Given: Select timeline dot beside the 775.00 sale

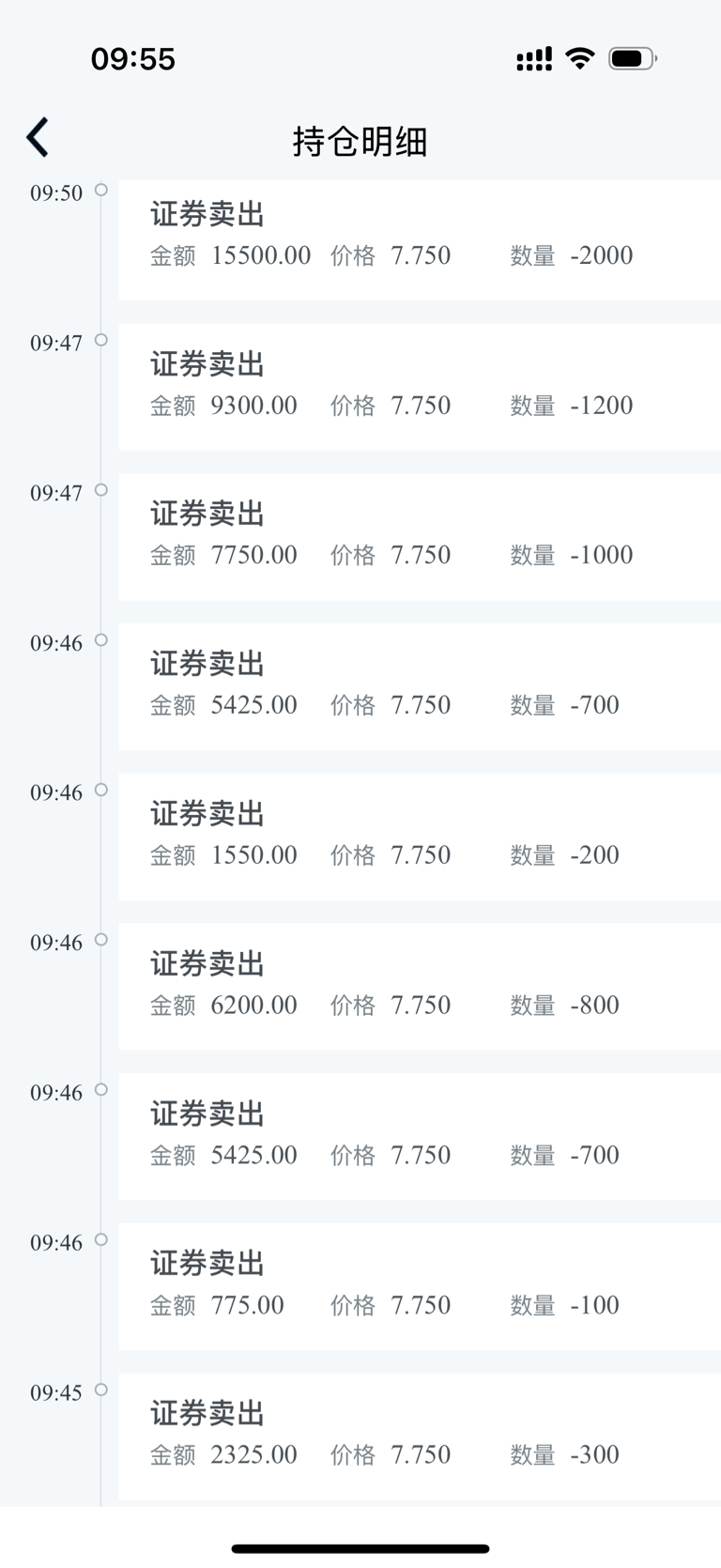Looking at the screenshot, I should pos(101,1239).
